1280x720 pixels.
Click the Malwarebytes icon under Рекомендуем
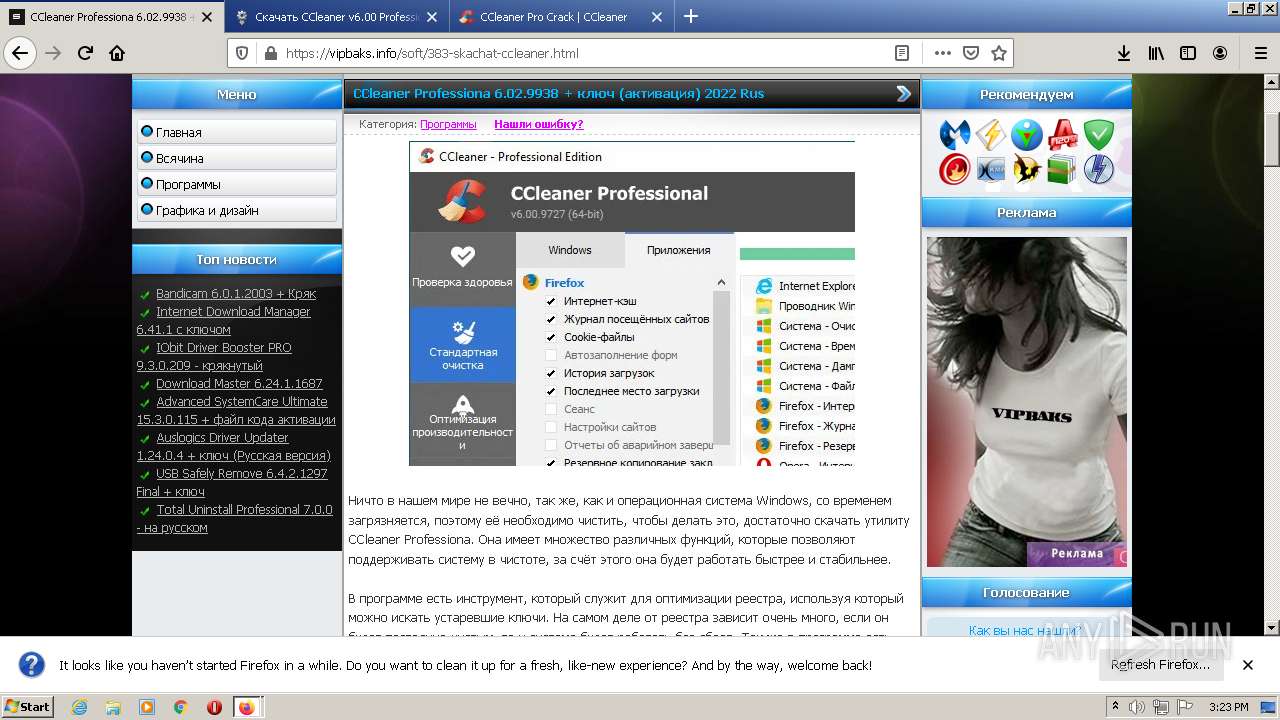(x=955, y=134)
